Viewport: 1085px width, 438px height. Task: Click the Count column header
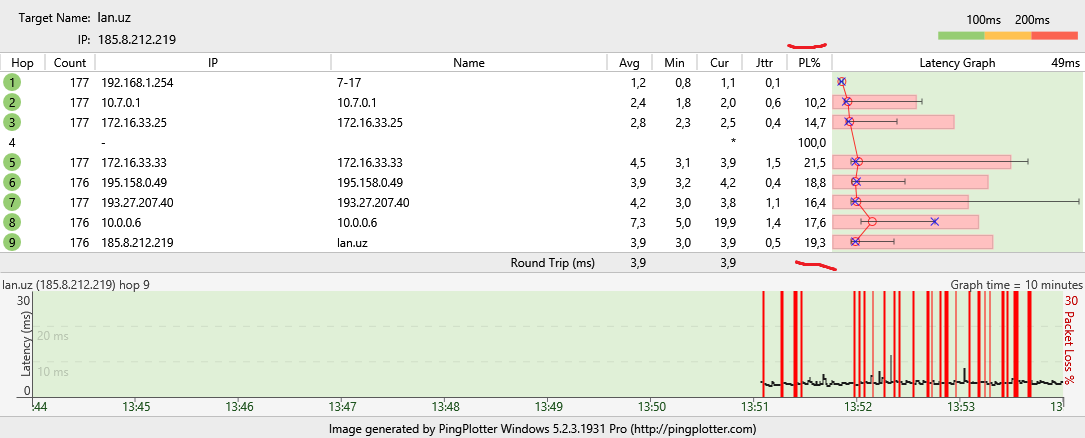(x=70, y=63)
